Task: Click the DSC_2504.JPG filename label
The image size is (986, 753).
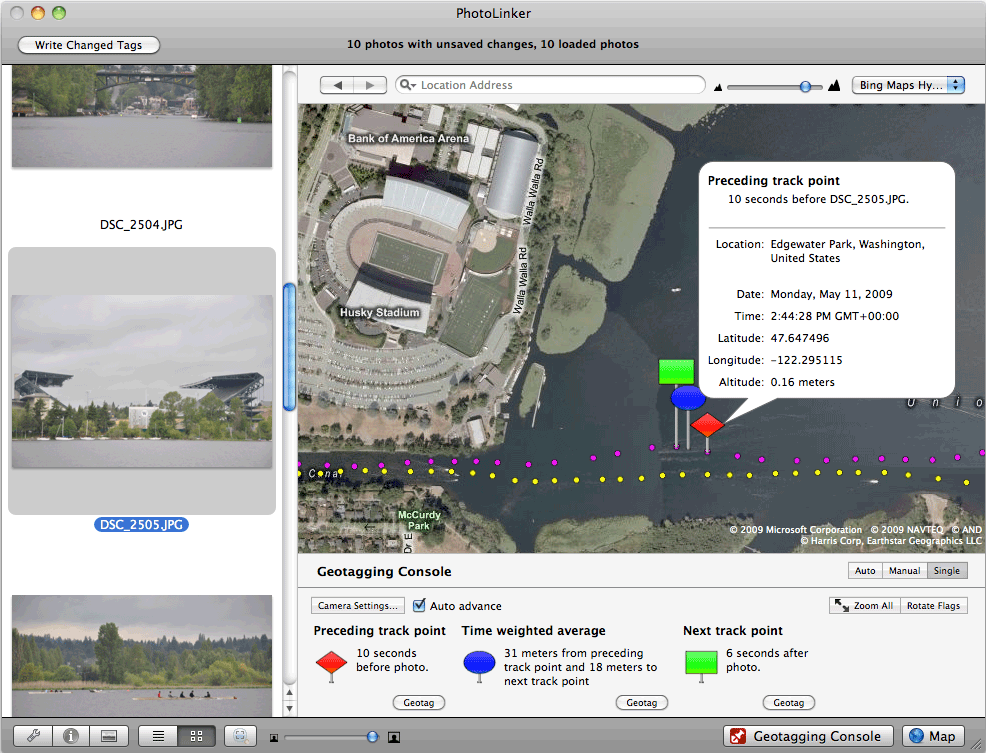Action: [141, 225]
